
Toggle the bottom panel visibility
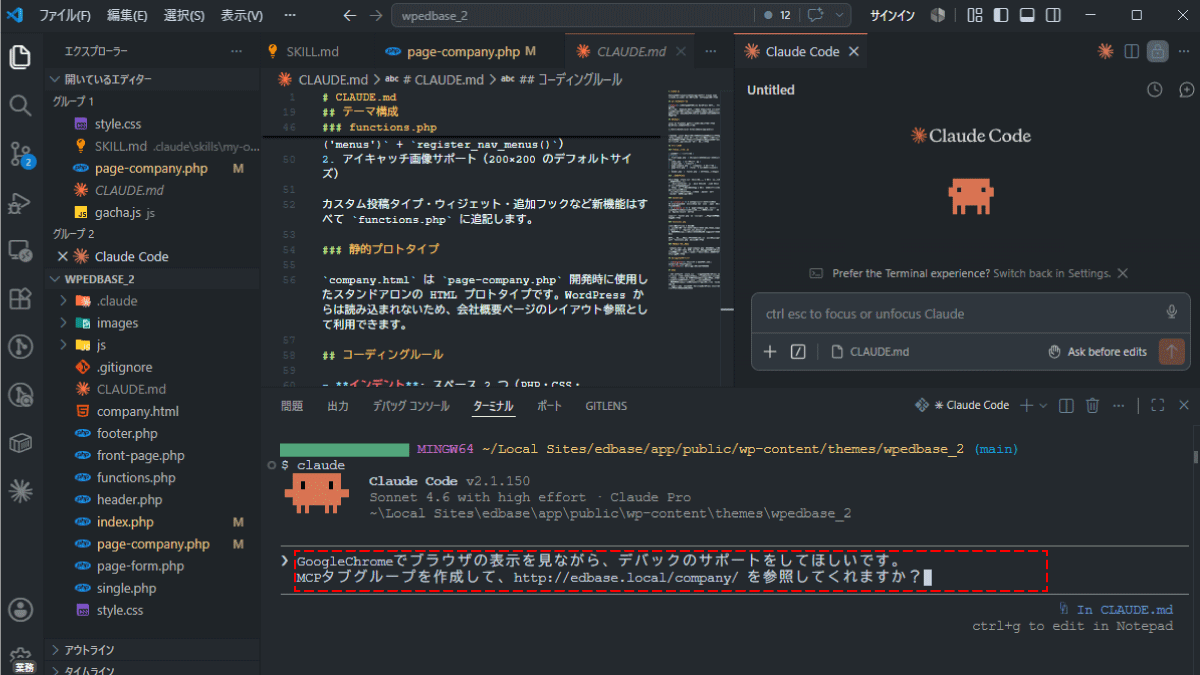pos(1027,15)
